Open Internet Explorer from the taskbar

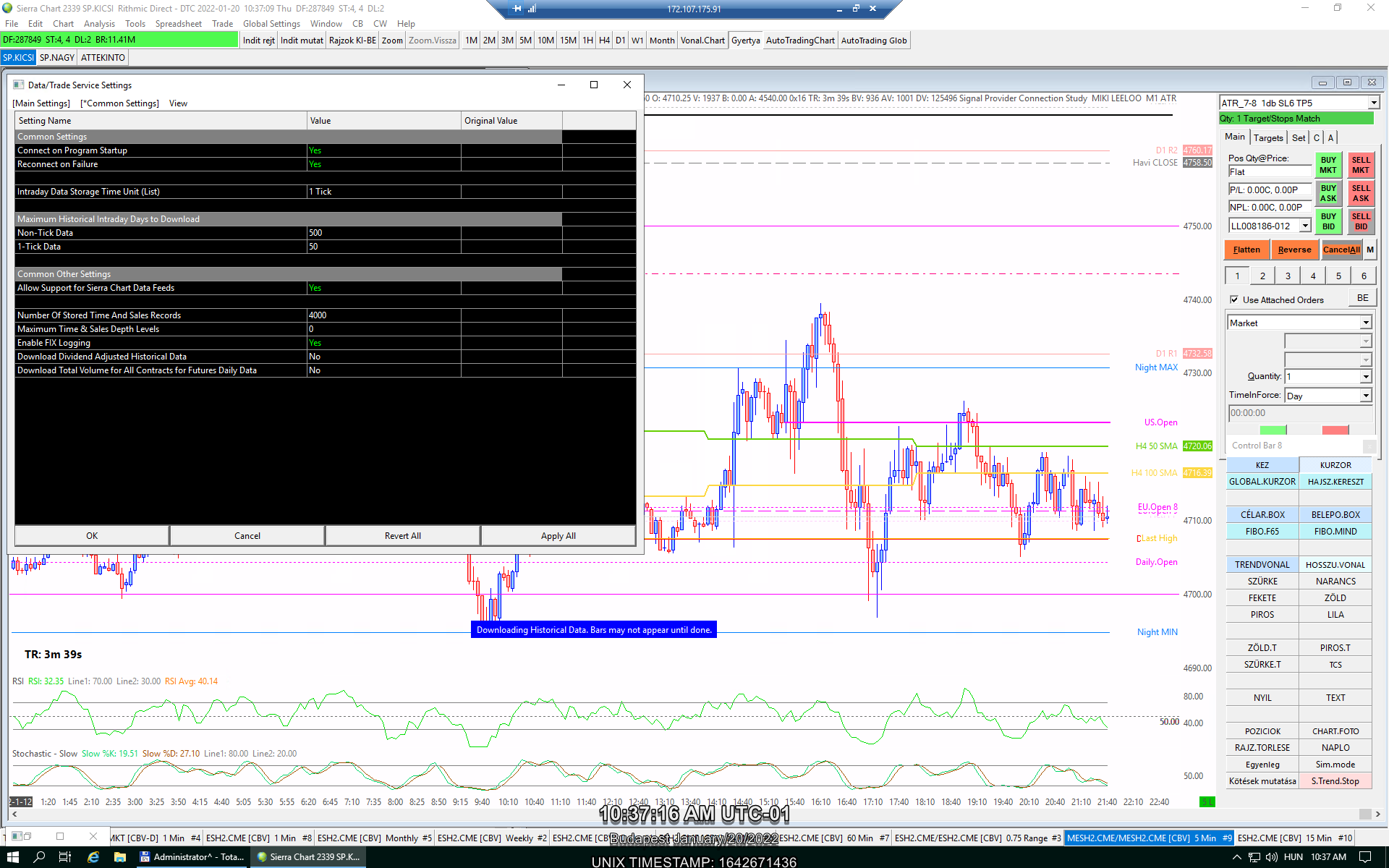point(93,856)
